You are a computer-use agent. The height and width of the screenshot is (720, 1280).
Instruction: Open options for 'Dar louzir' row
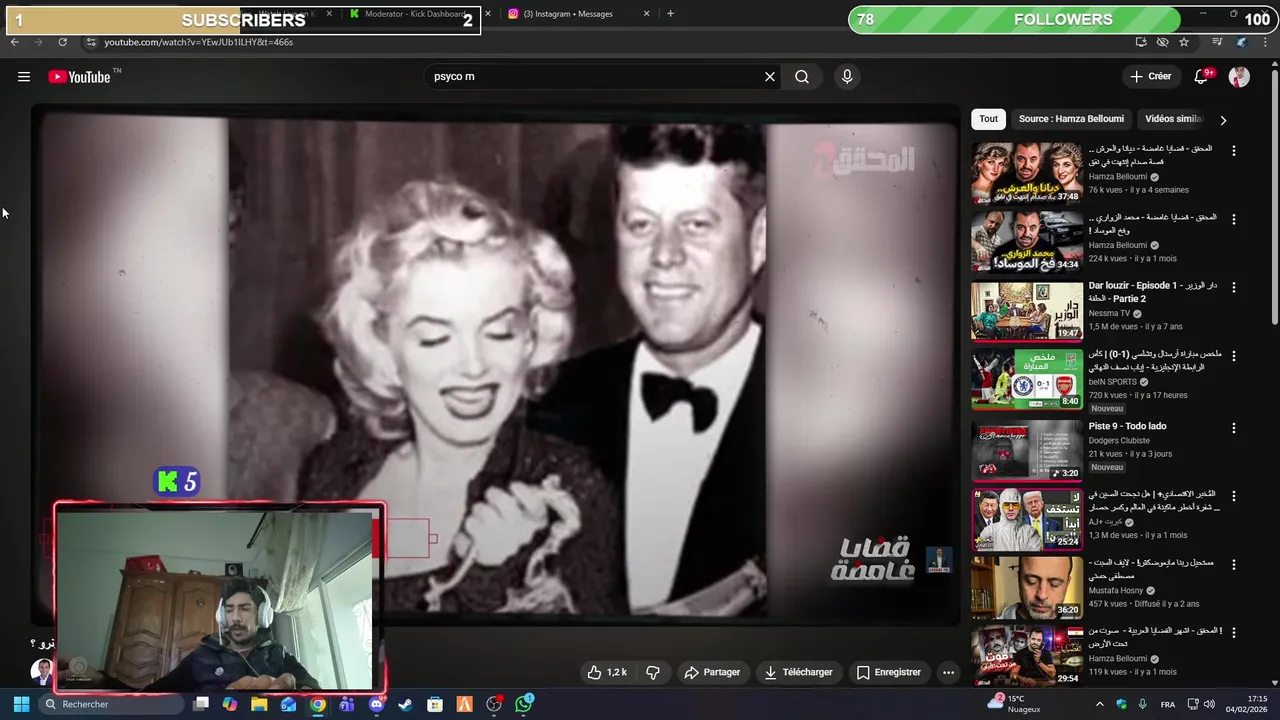pyautogui.click(x=1233, y=288)
